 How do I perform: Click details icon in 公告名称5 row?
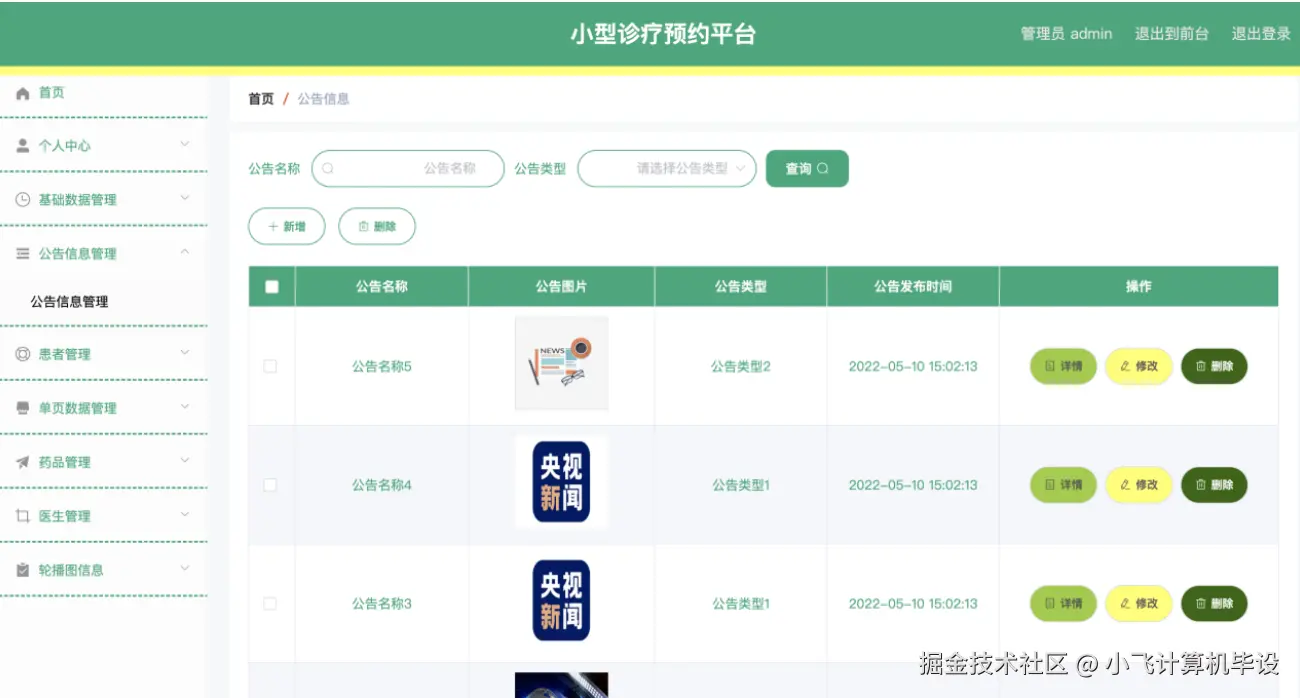pos(1050,367)
